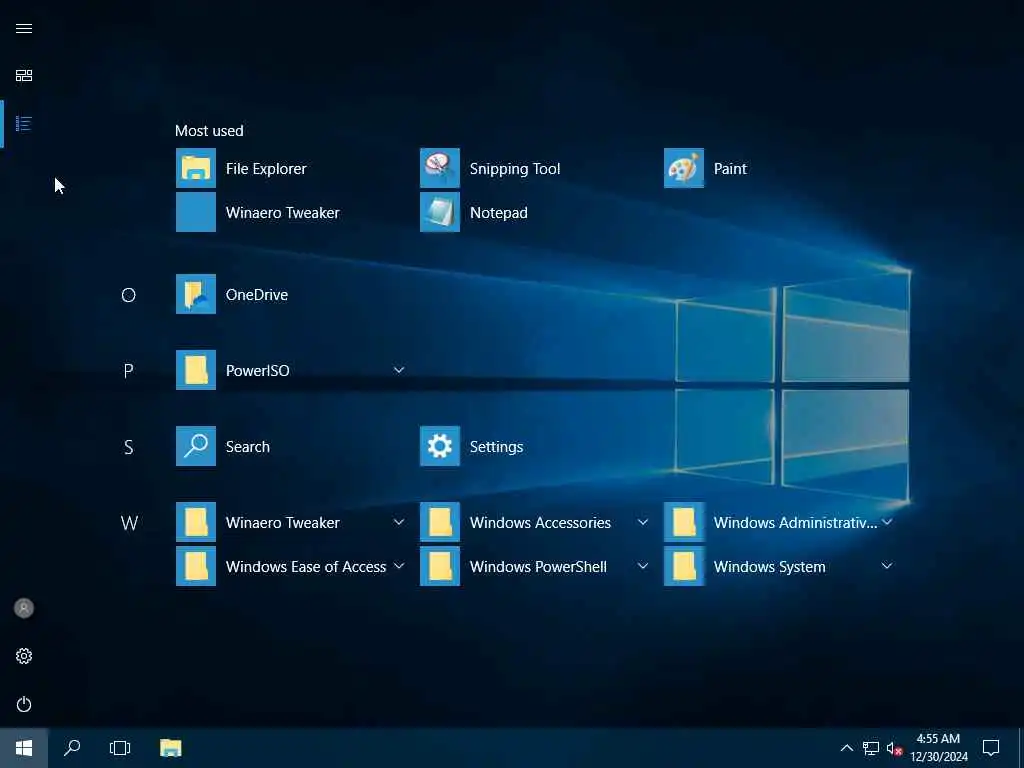Expand the PowerISO folder chevron
Screen dimensions: 1024x768
[x=398, y=370]
